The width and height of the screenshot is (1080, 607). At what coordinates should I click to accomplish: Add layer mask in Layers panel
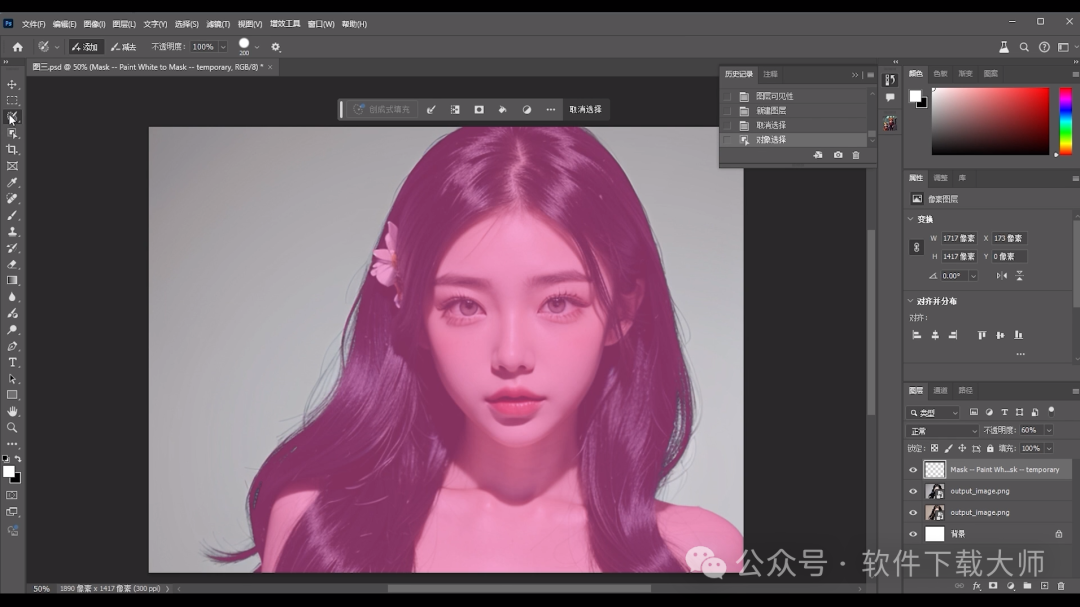(993, 586)
